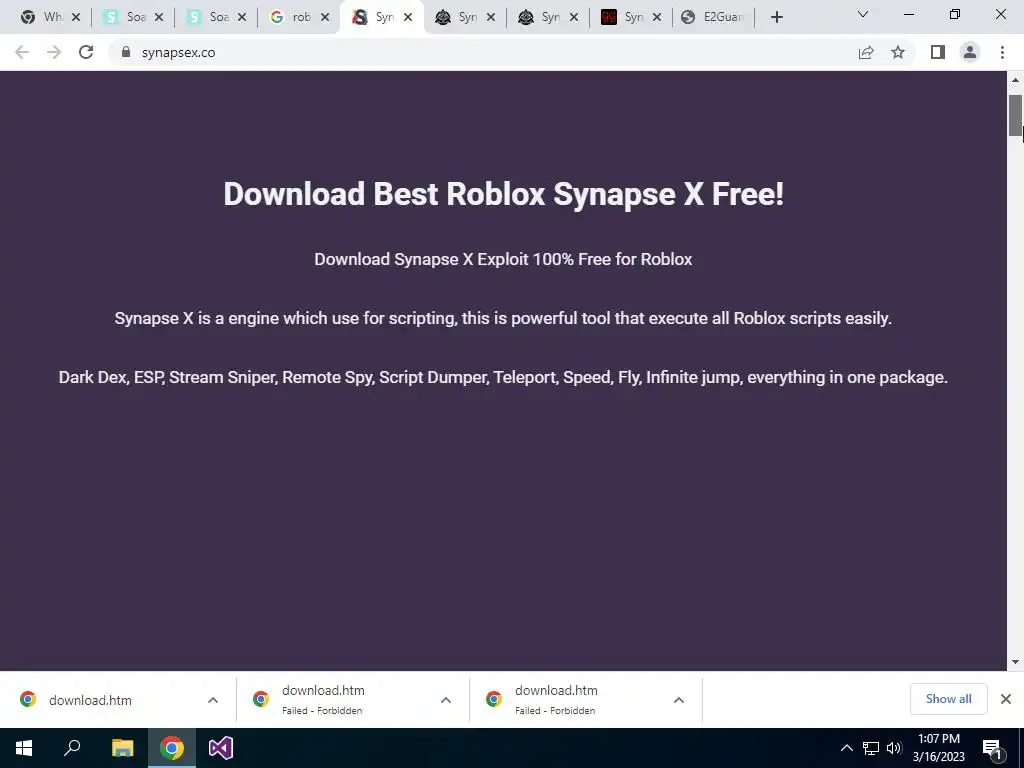Open network status tray icon
Viewport: 1024px width, 768px height.
[x=871, y=748]
